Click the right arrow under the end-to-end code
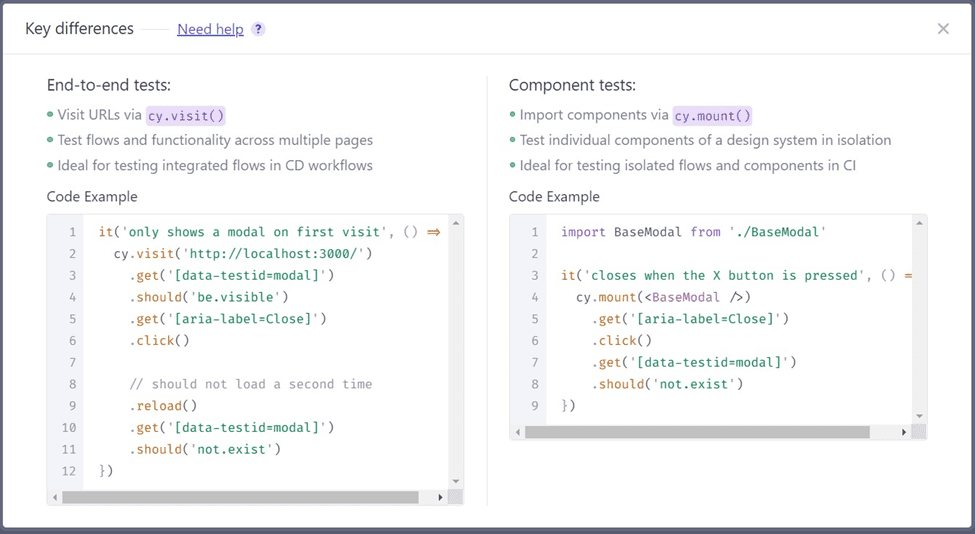This screenshot has height=534, width=975. coord(440,497)
